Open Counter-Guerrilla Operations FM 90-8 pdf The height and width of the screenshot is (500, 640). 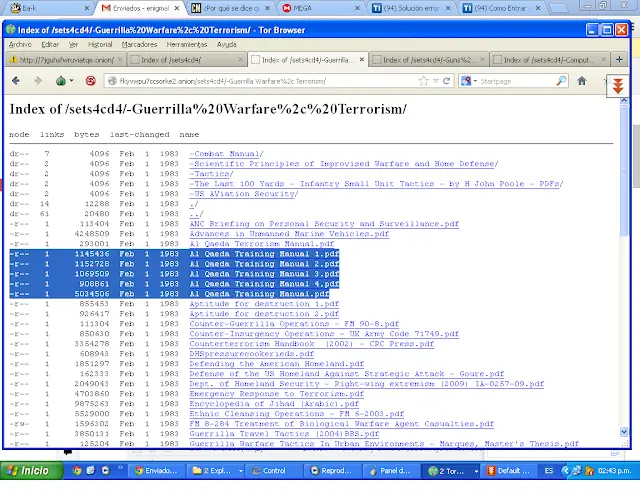click(x=294, y=324)
